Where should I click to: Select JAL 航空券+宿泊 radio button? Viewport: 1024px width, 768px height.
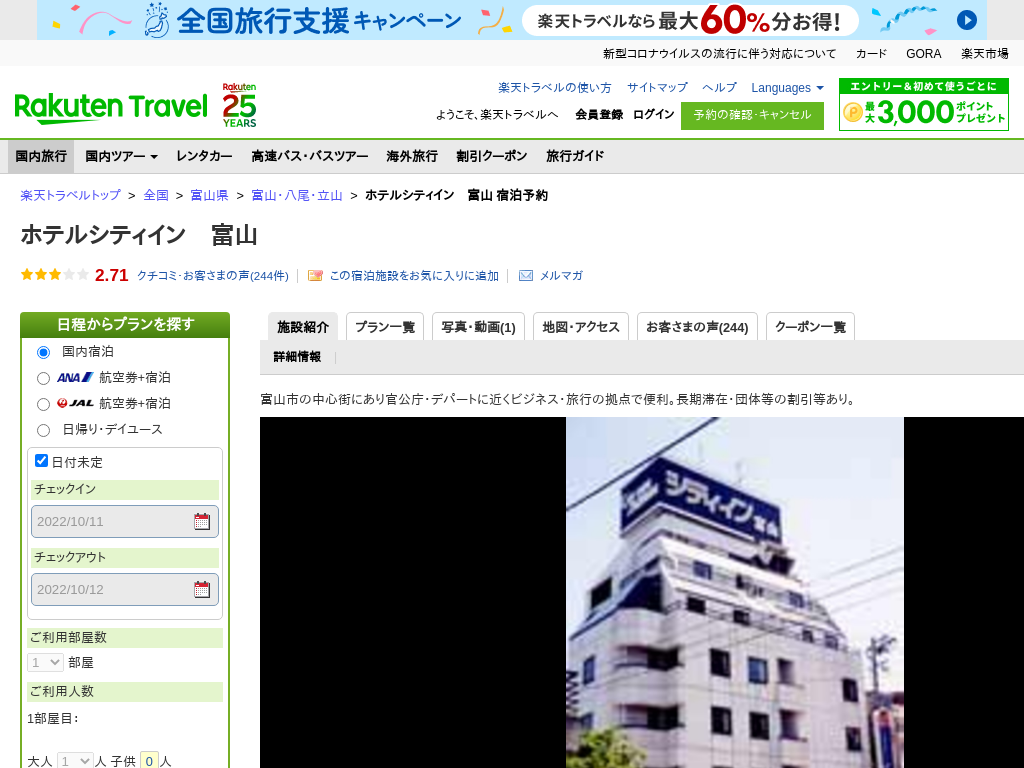click(x=43, y=404)
